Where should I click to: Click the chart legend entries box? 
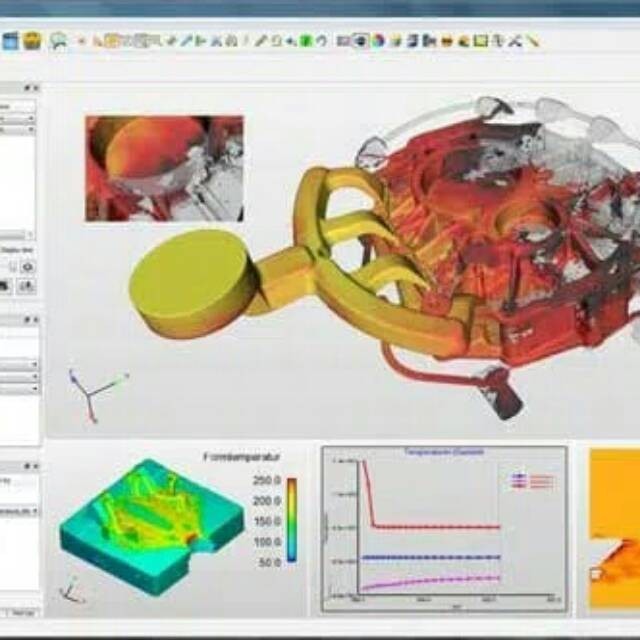[x=533, y=481]
